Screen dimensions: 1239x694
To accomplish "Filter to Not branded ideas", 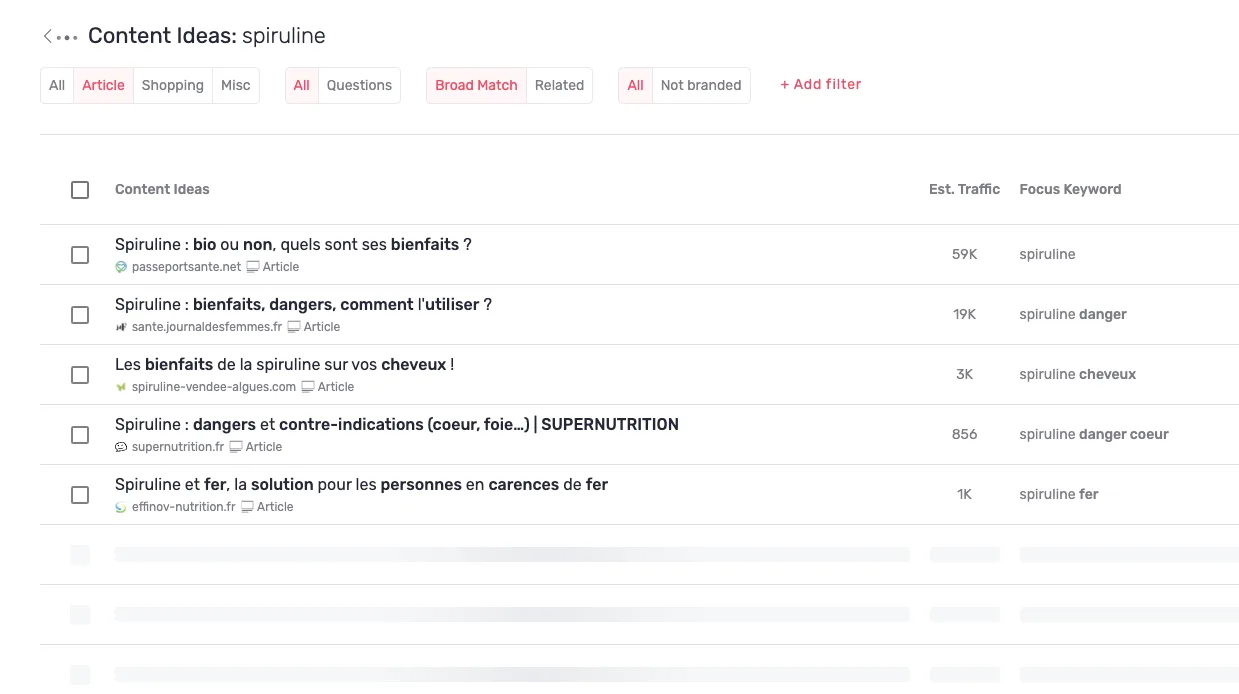I will coord(701,85).
